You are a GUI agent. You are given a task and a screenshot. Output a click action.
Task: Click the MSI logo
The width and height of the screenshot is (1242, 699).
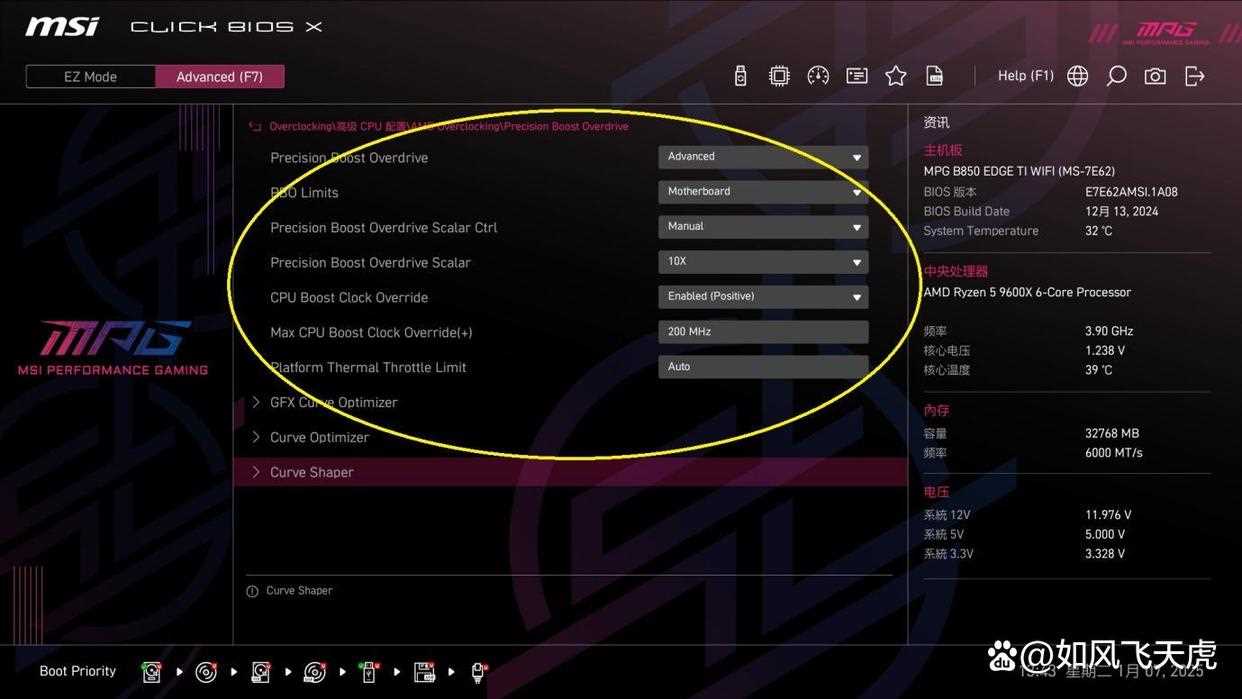[x=62, y=27]
